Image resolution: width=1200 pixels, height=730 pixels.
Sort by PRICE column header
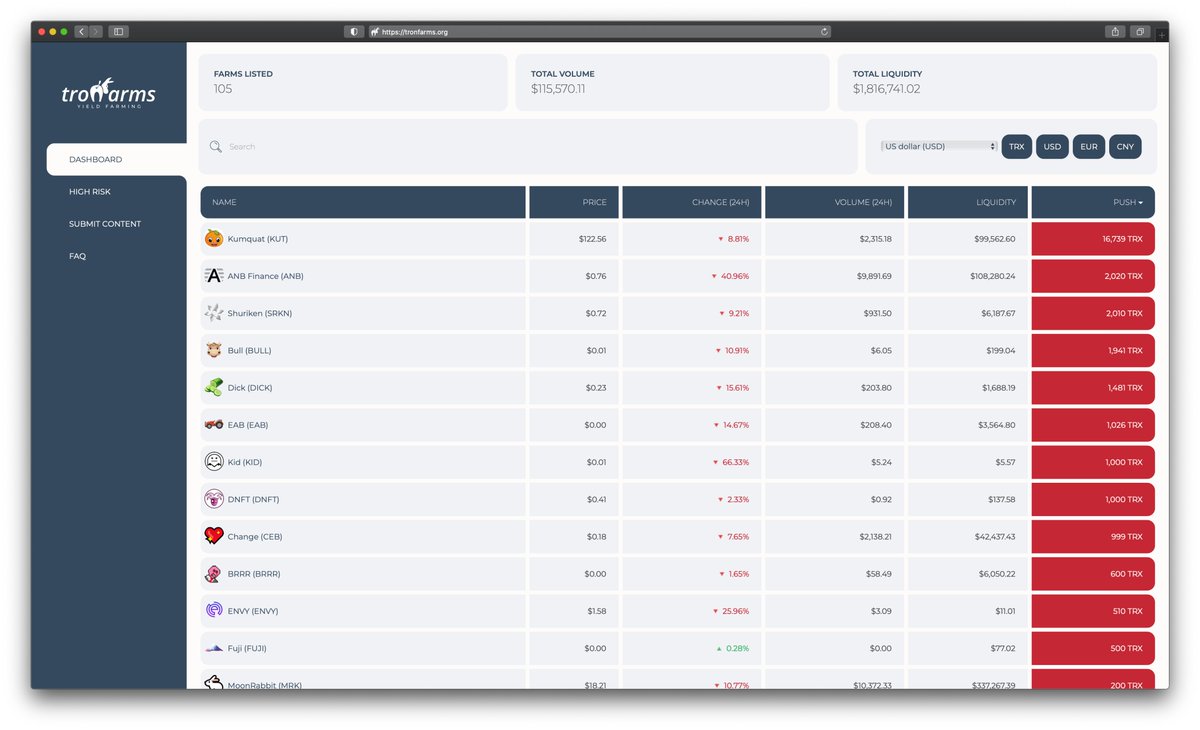[574, 202]
